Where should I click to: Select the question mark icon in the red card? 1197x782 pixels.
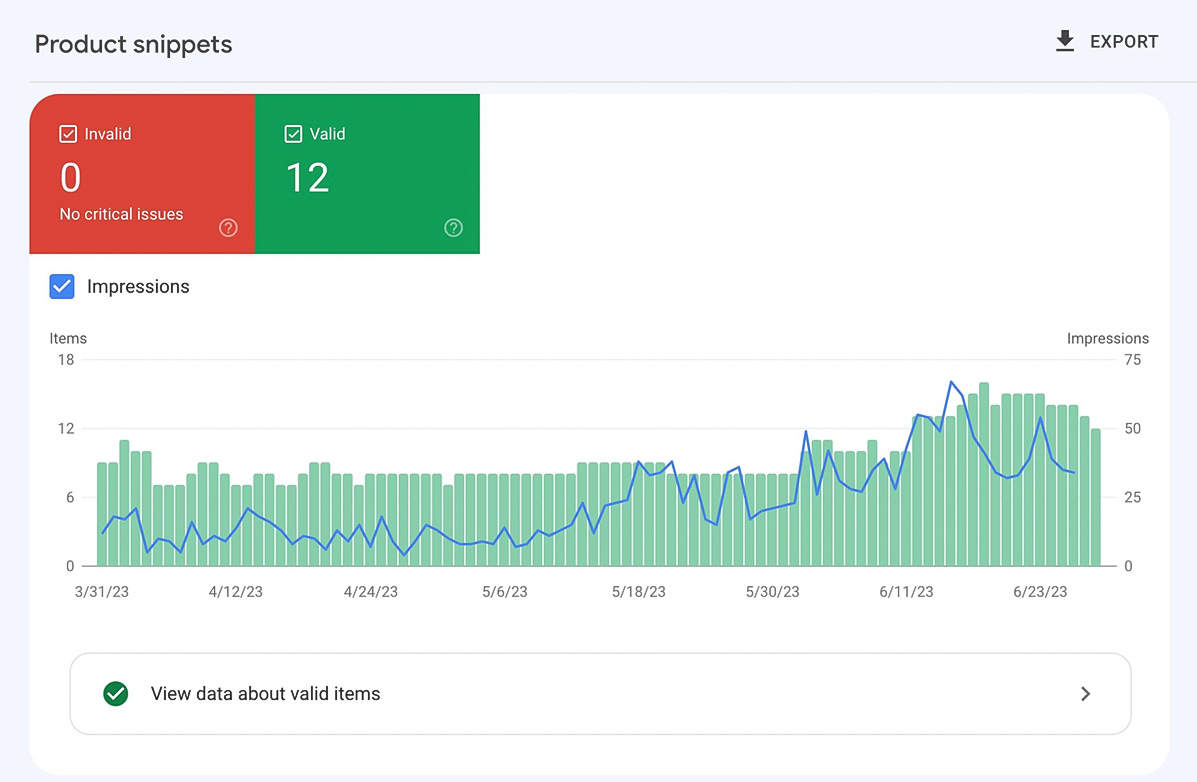point(228,228)
